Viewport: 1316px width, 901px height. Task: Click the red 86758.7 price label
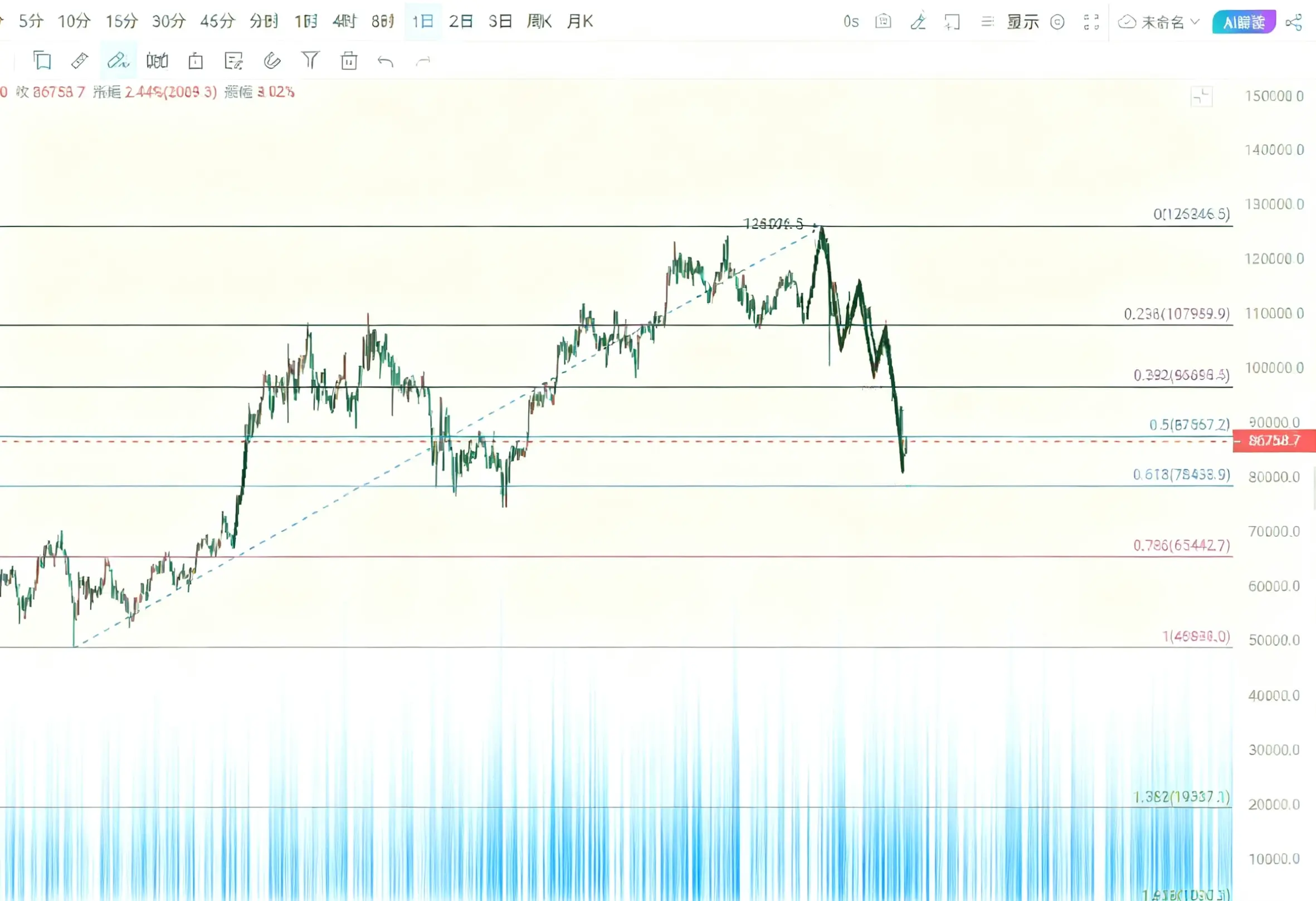tap(1274, 440)
